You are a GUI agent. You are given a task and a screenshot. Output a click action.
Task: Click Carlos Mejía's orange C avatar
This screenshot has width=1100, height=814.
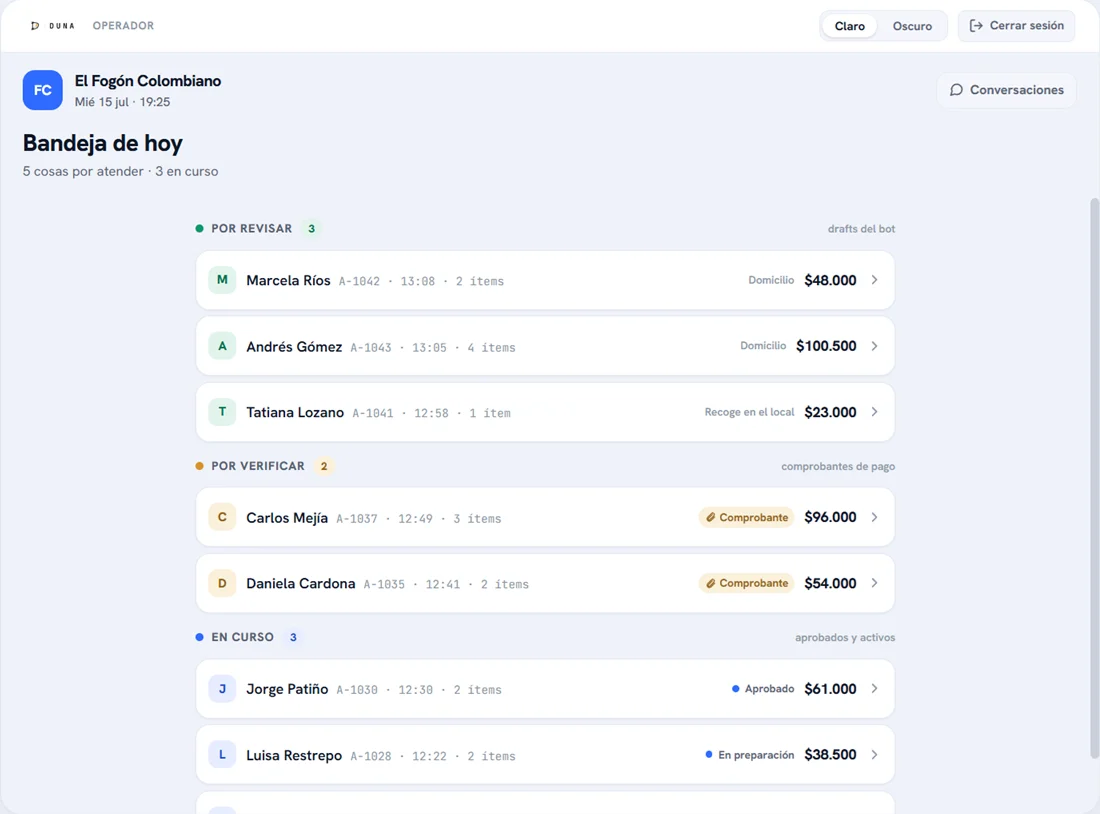pos(222,517)
